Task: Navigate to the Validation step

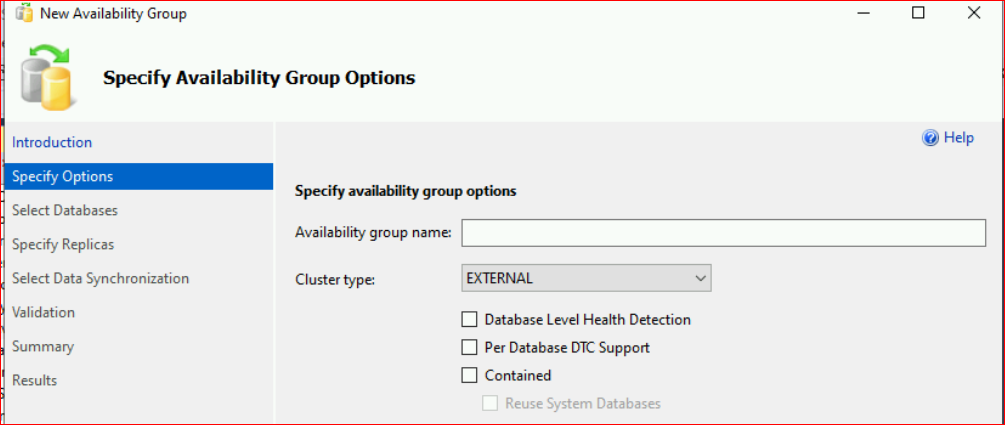Action: click(43, 313)
